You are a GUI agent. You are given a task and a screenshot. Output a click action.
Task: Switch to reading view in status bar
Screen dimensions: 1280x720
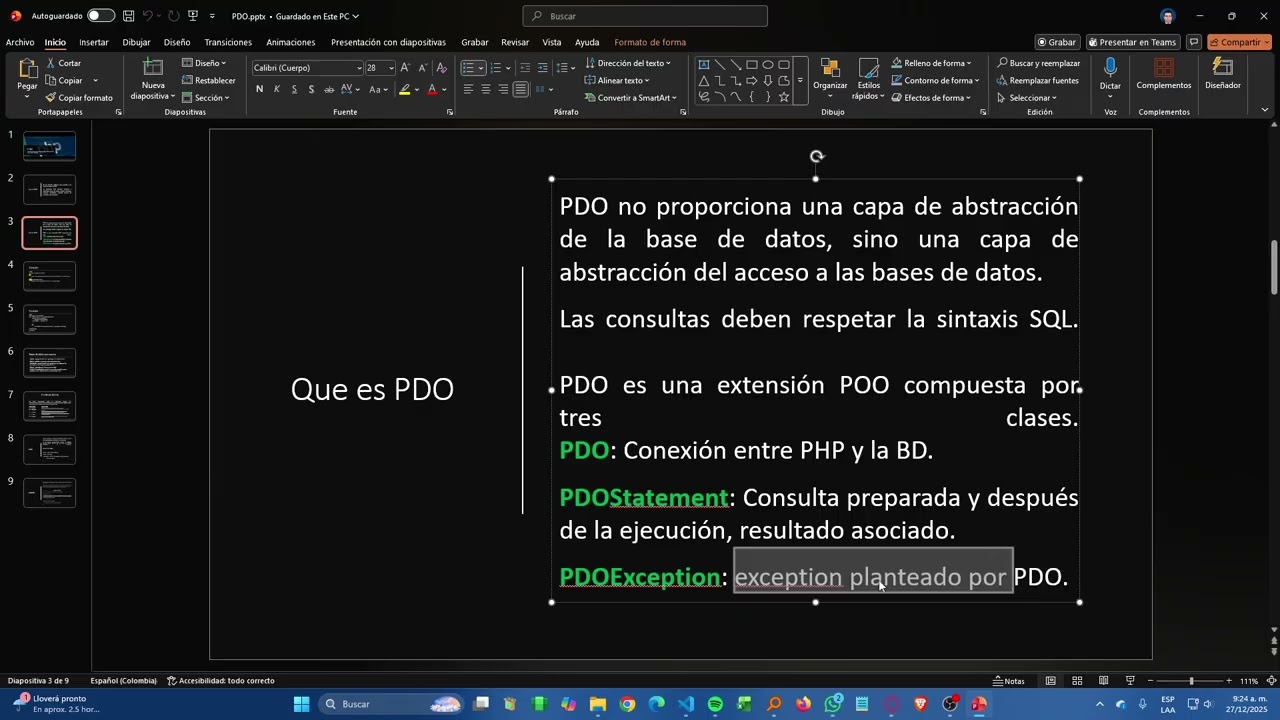coord(1103,681)
